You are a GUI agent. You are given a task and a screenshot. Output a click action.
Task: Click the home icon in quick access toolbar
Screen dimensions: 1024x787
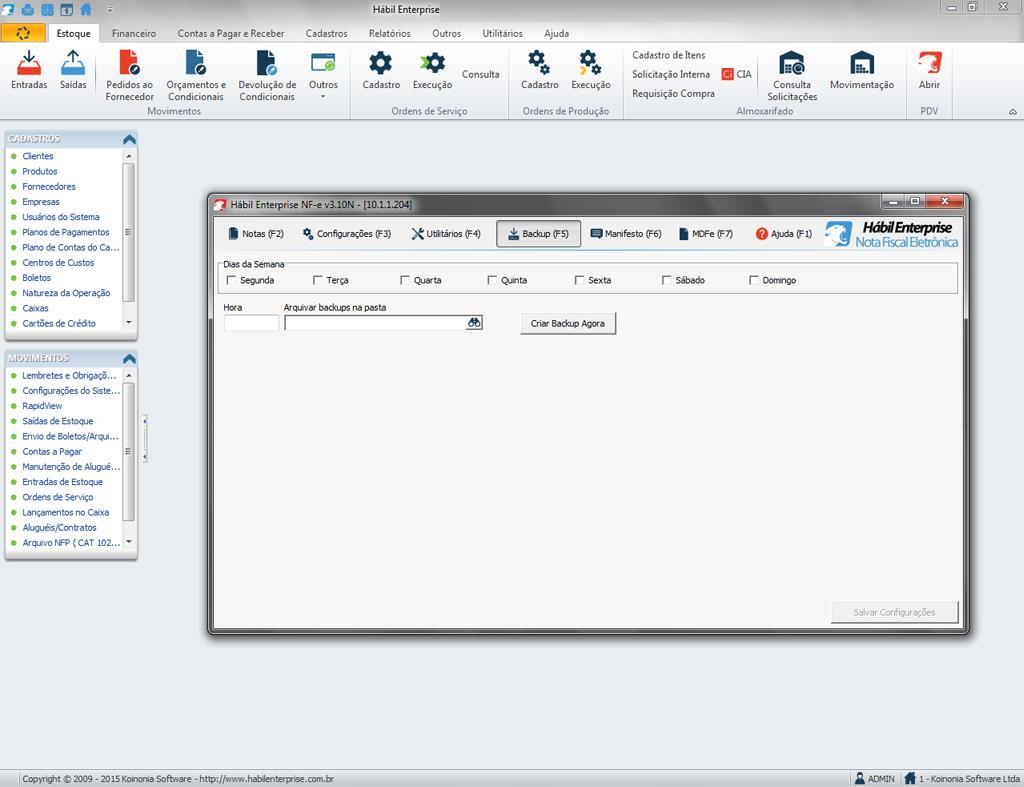(86, 9)
